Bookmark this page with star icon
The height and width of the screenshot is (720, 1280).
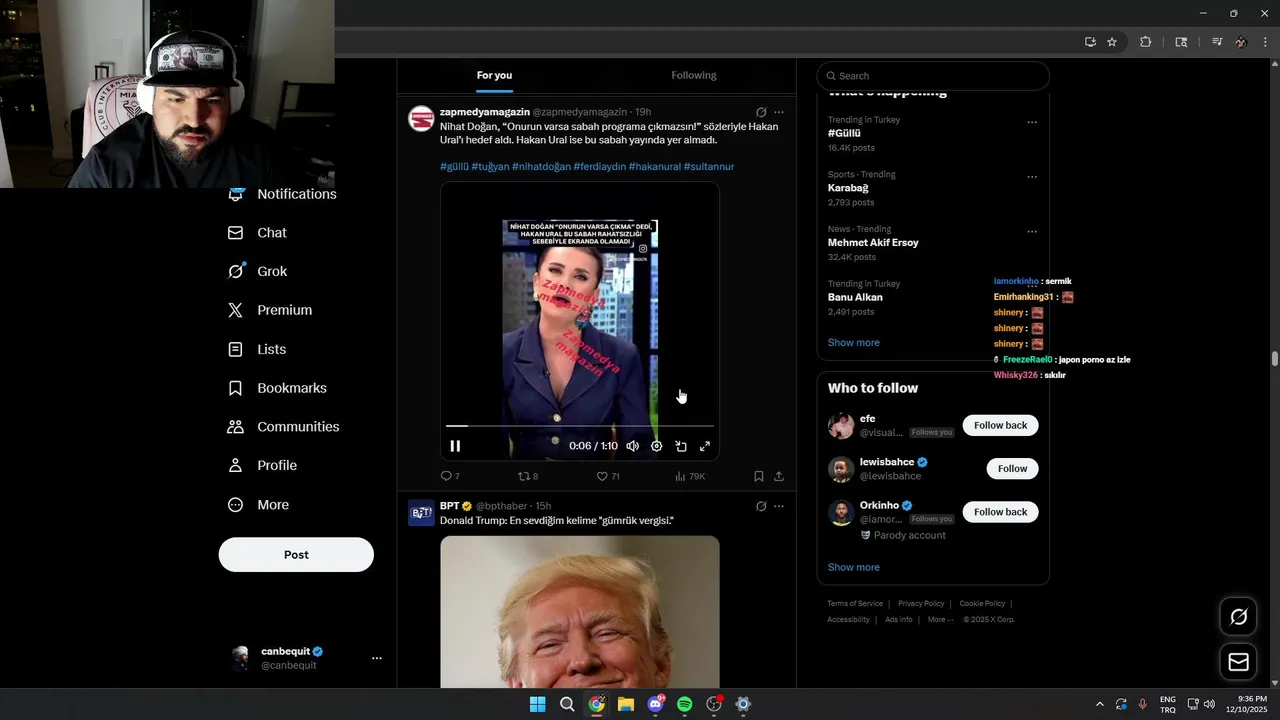coord(1112,42)
